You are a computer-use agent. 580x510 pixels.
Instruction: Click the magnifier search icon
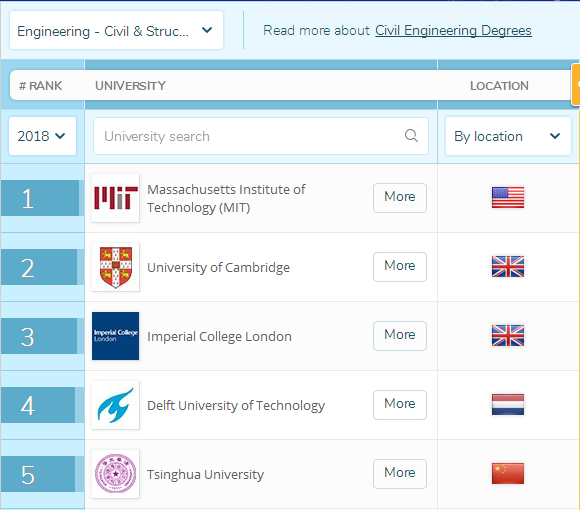coord(411,136)
